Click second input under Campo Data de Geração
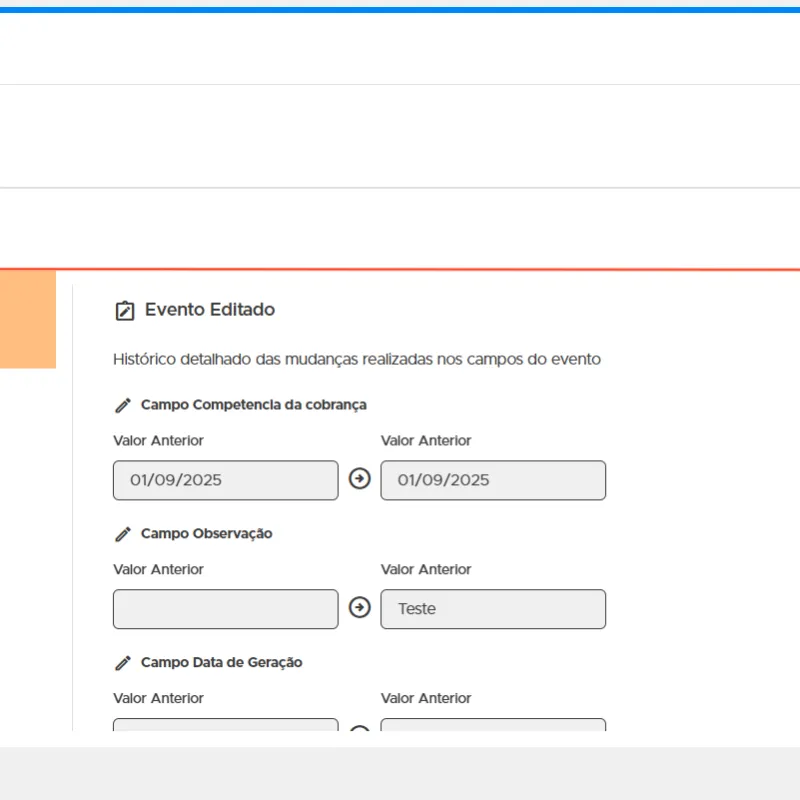Image resolution: width=800 pixels, height=800 pixels. coord(493,725)
